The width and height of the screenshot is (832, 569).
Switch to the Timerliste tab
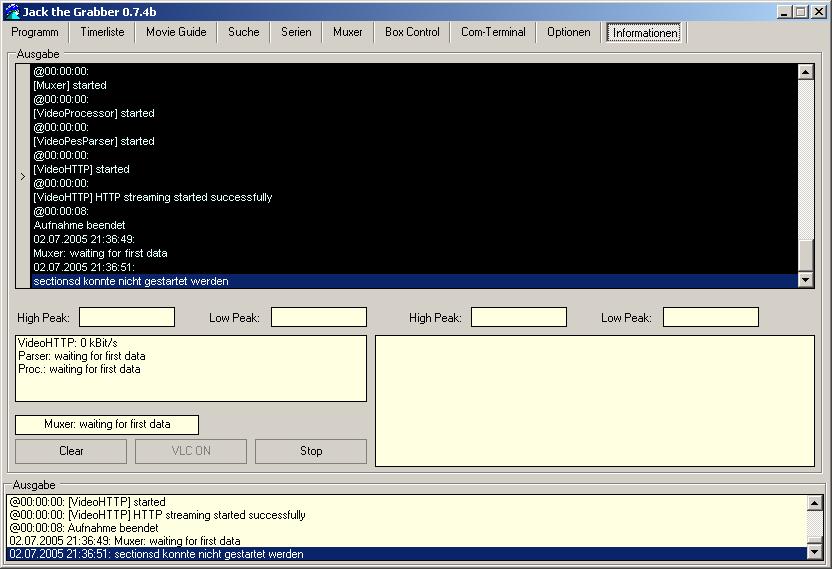click(x=102, y=32)
